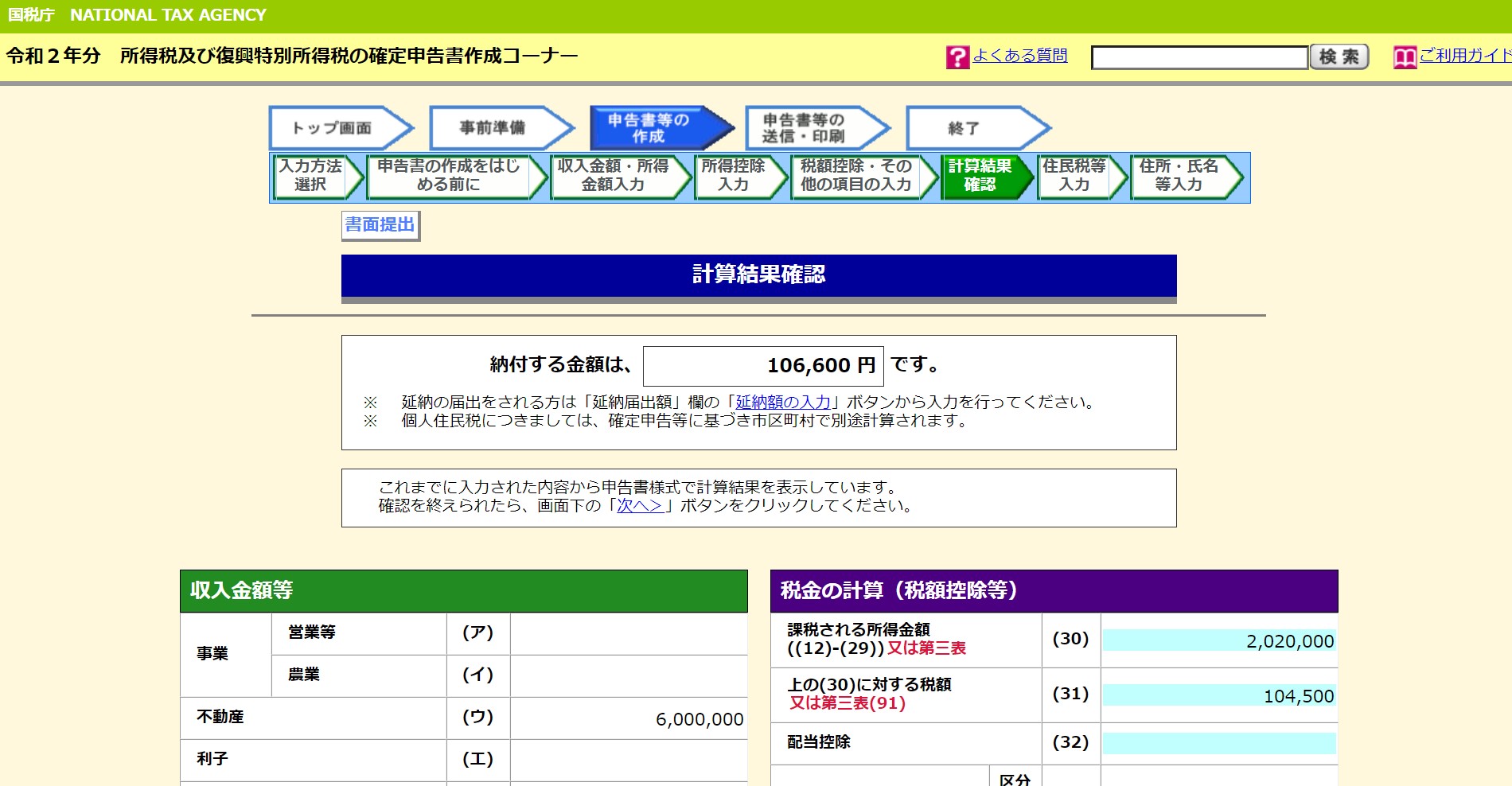Click the book icon for usage guide
Viewport: 1512px width, 786px height.
point(1405,57)
